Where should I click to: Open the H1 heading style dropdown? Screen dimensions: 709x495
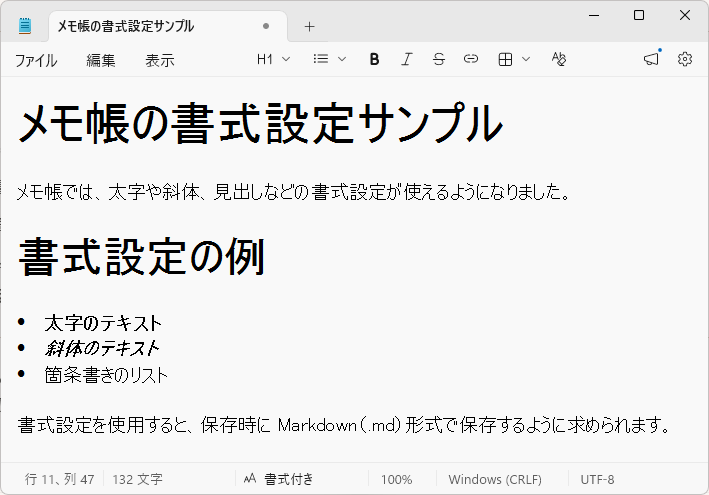coord(273,59)
